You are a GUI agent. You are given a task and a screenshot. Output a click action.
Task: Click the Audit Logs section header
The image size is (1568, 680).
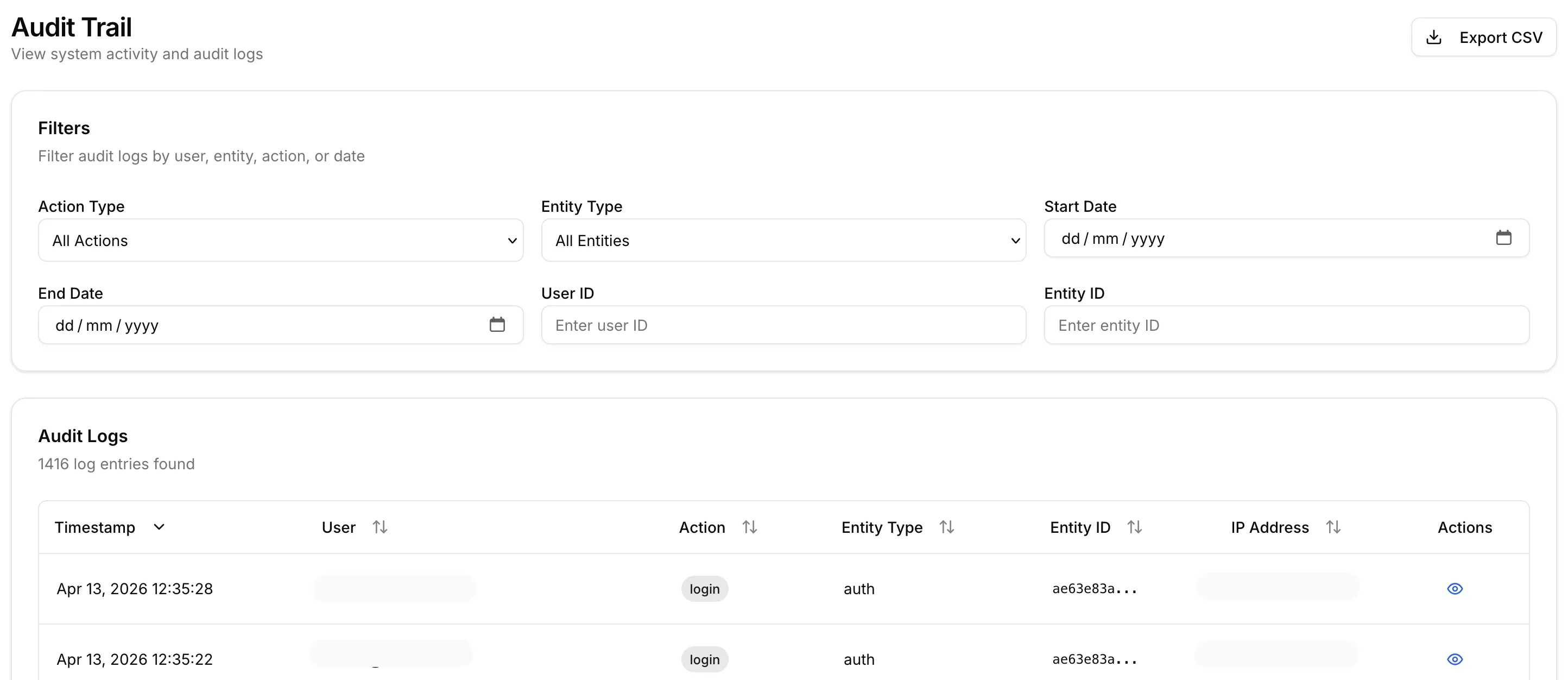click(x=83, y=435)
